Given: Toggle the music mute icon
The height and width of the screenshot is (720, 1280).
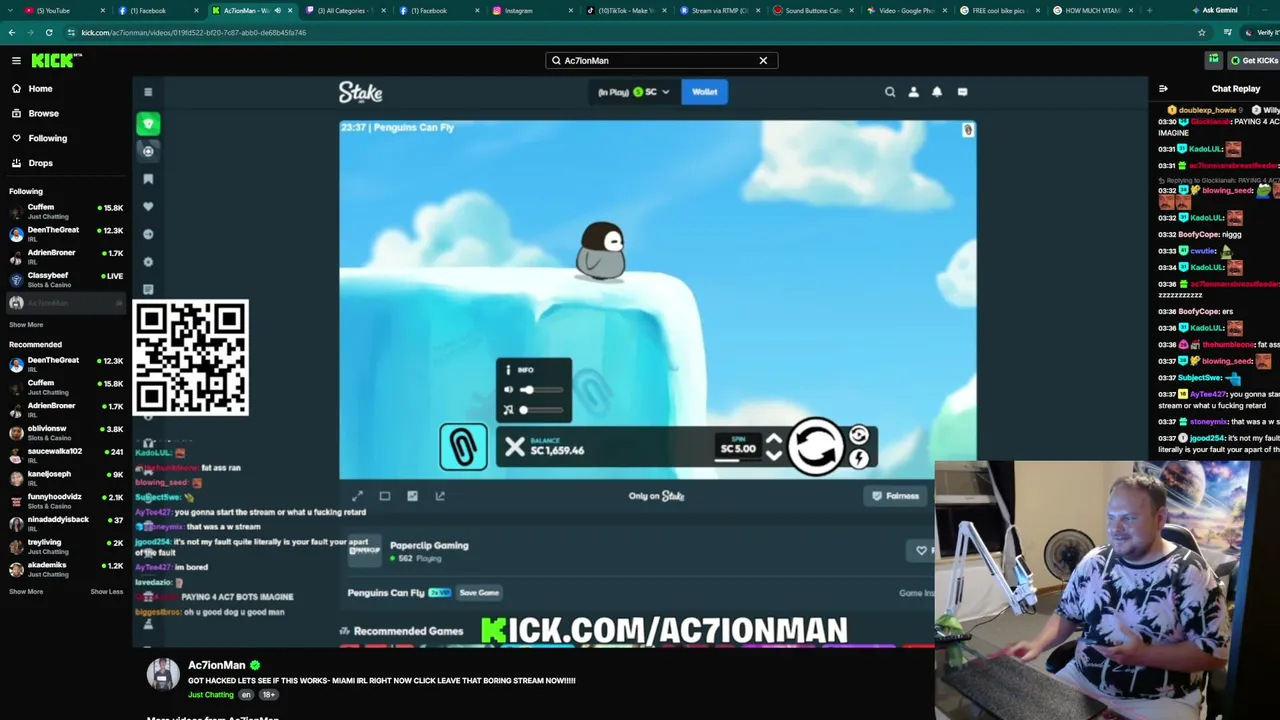Looking at the screenshot, I should point(508,410).
